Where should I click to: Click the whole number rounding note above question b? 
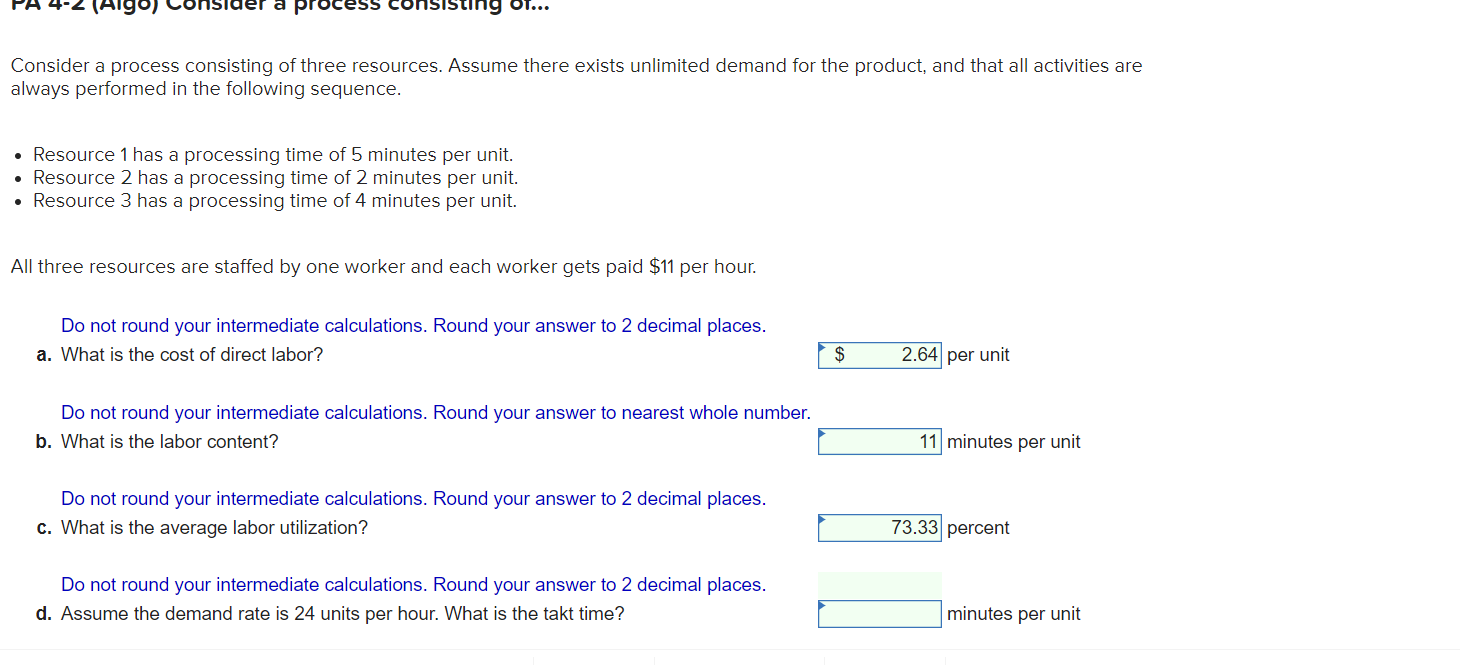tap(435, 412)
